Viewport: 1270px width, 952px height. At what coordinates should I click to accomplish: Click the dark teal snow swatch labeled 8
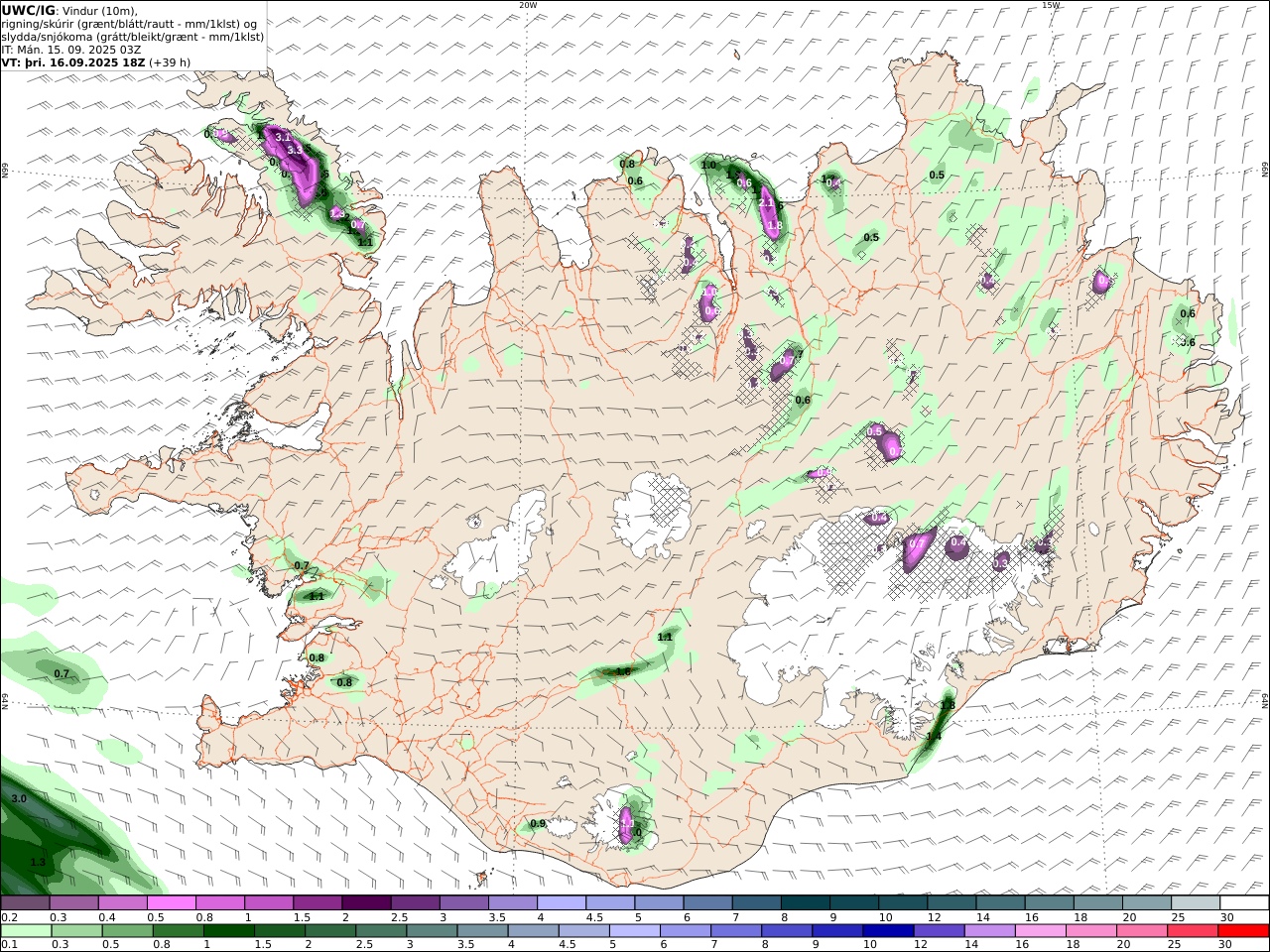tap(805, 903)
